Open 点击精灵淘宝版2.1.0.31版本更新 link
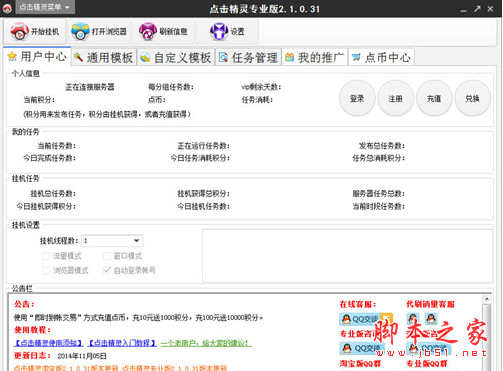Screen dimensions: 503x371 [66, 368]
